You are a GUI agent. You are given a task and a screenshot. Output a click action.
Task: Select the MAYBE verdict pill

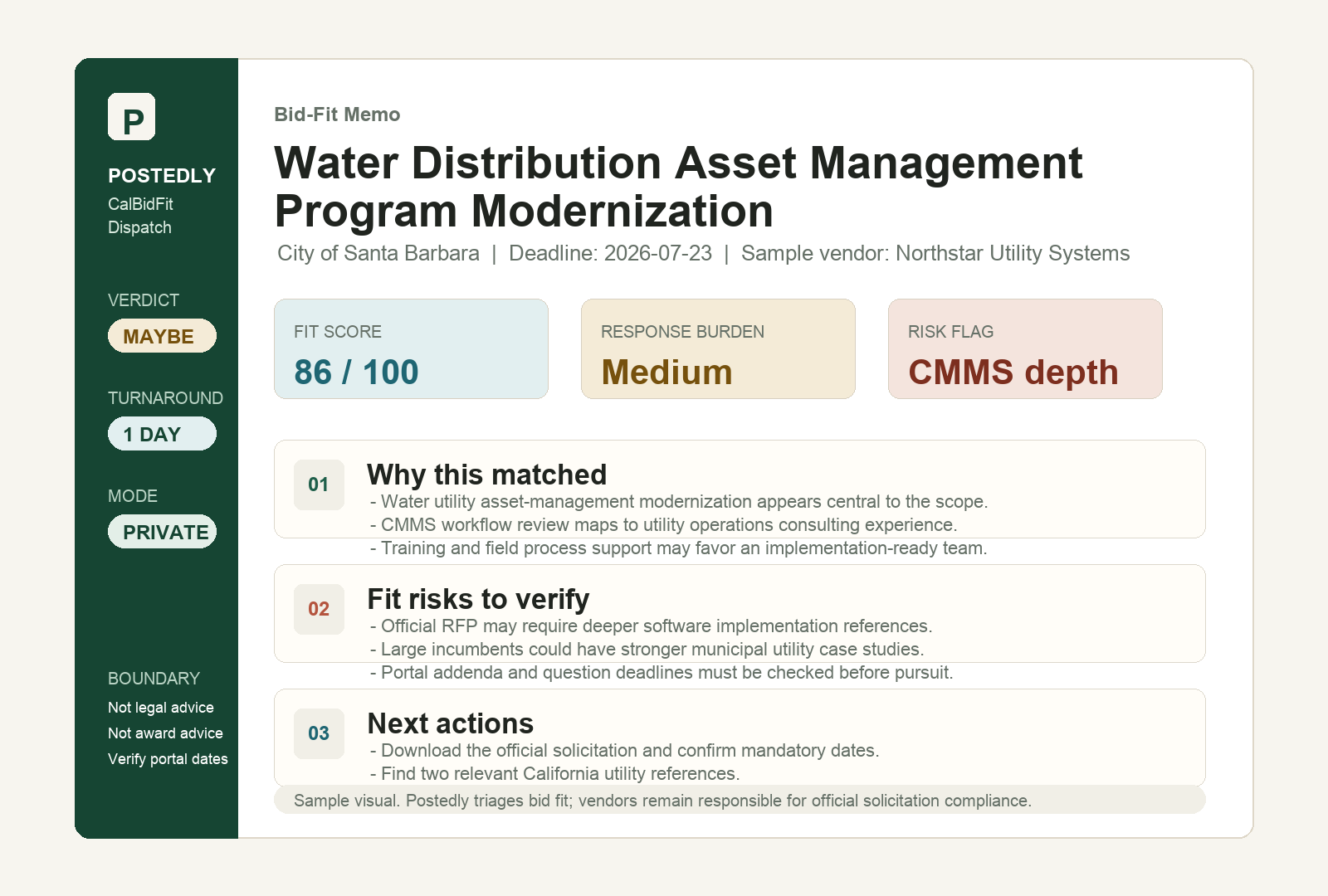coord(162,336)
